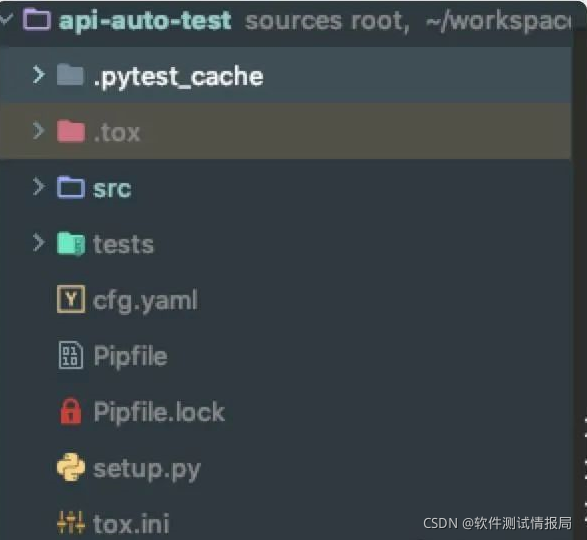Select the api-auto-test project name label
This screenshot has height=540, width=587.
145,21
